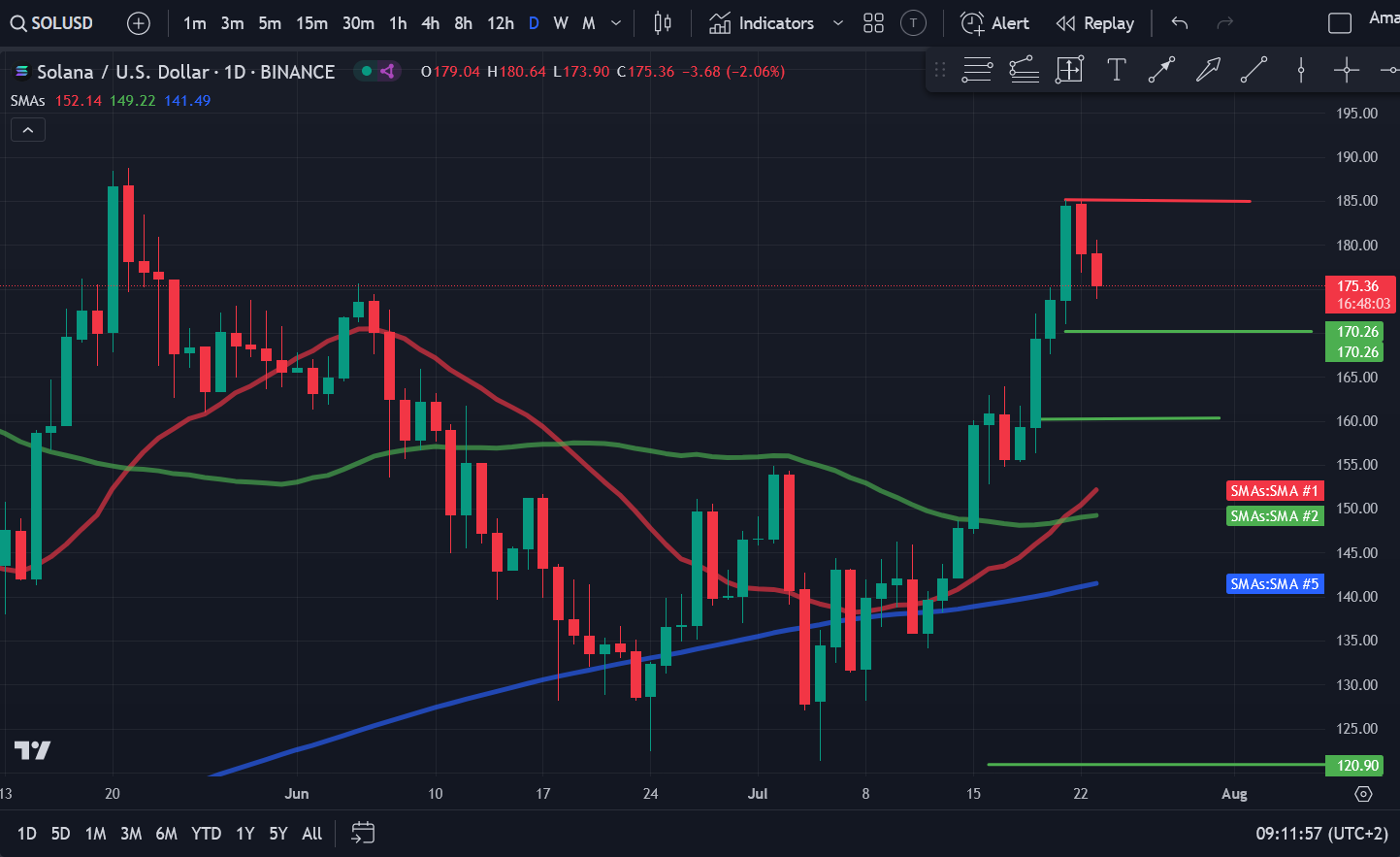
Task: Expand the favorite indicators dropdown arrow
Action: point(838,23)
